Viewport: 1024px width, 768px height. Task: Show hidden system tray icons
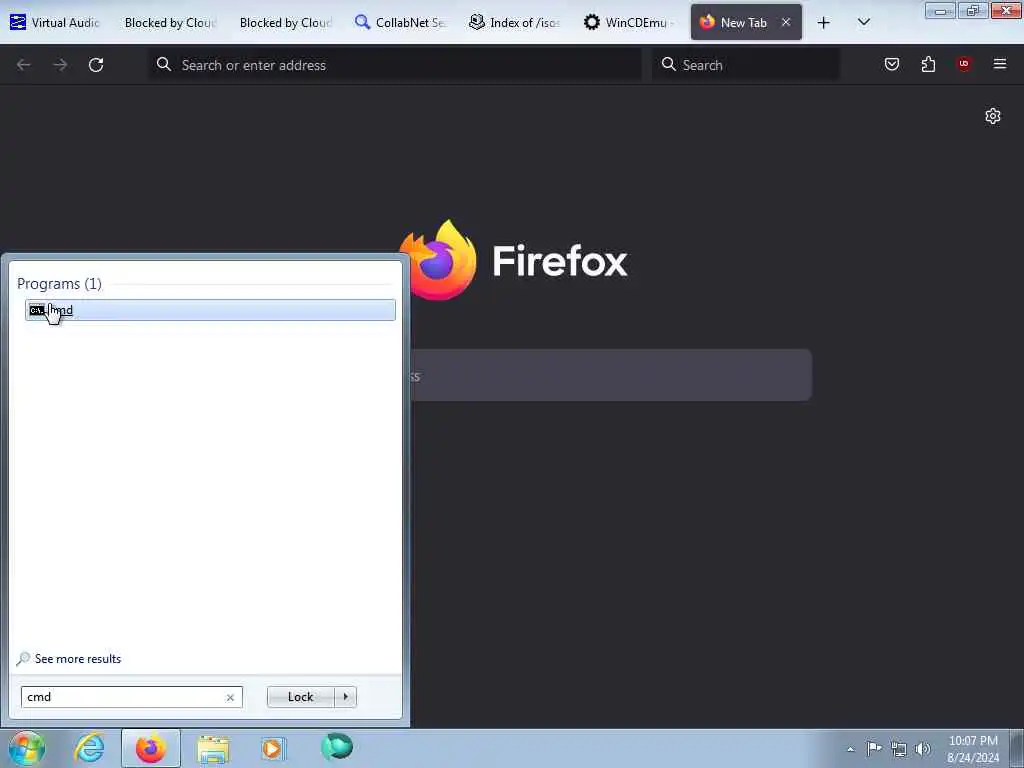coord(850,749)
